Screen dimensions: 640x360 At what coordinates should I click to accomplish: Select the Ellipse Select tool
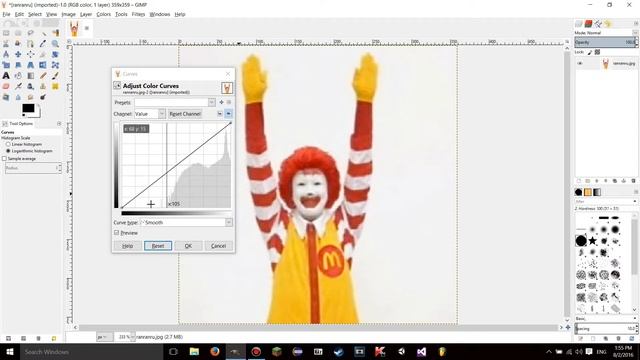(x=18, y=33)
